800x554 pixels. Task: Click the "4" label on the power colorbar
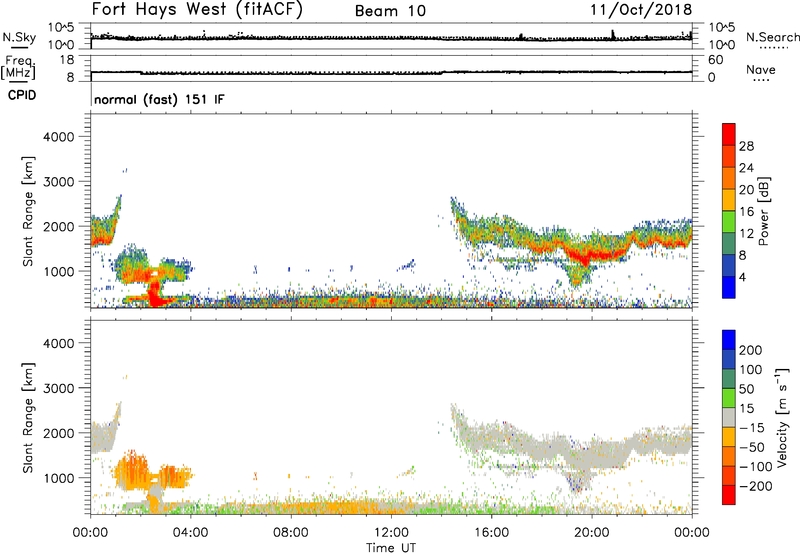[x=742, y=277]
